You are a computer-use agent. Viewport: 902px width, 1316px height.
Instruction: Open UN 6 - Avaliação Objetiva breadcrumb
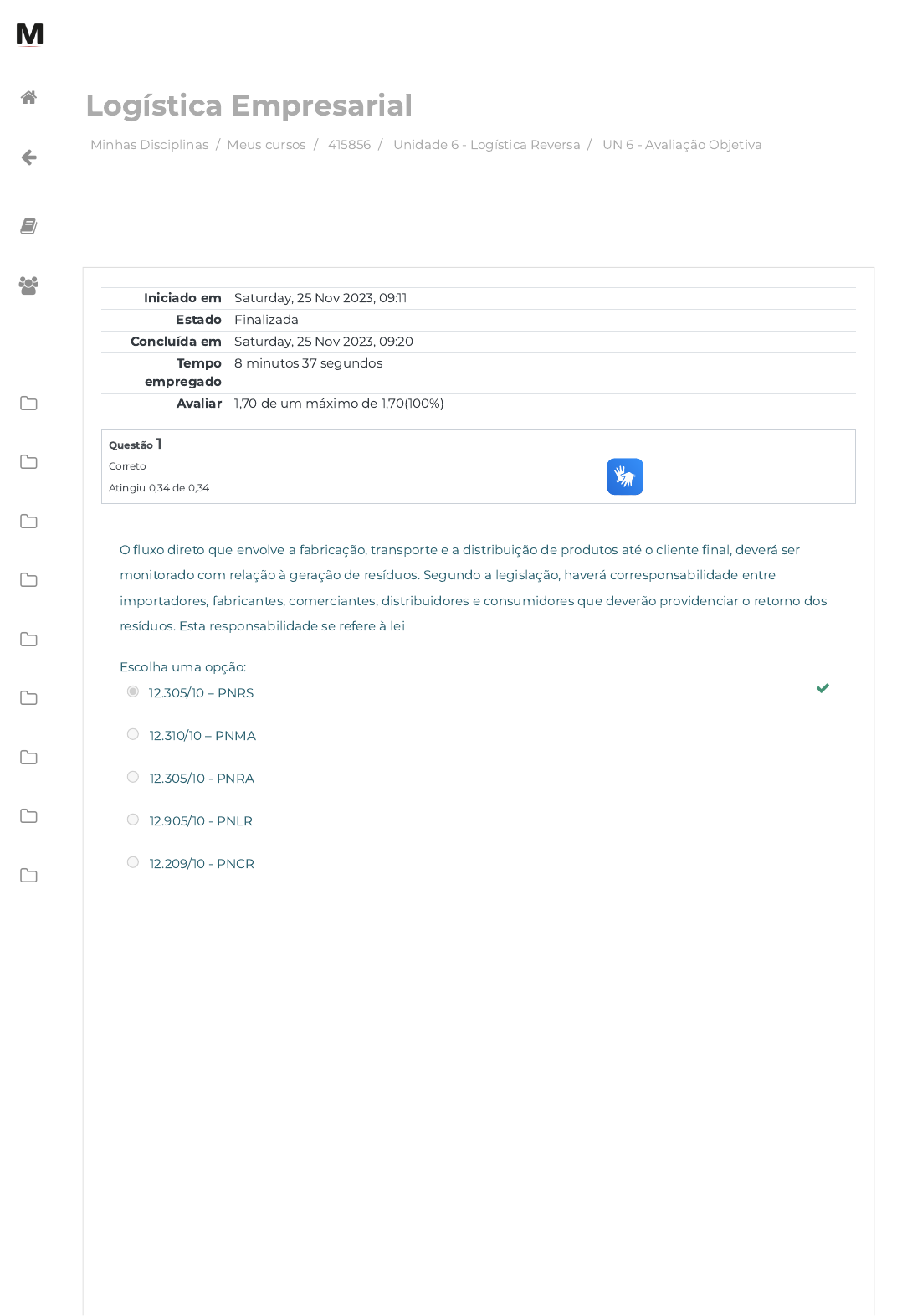681,145
